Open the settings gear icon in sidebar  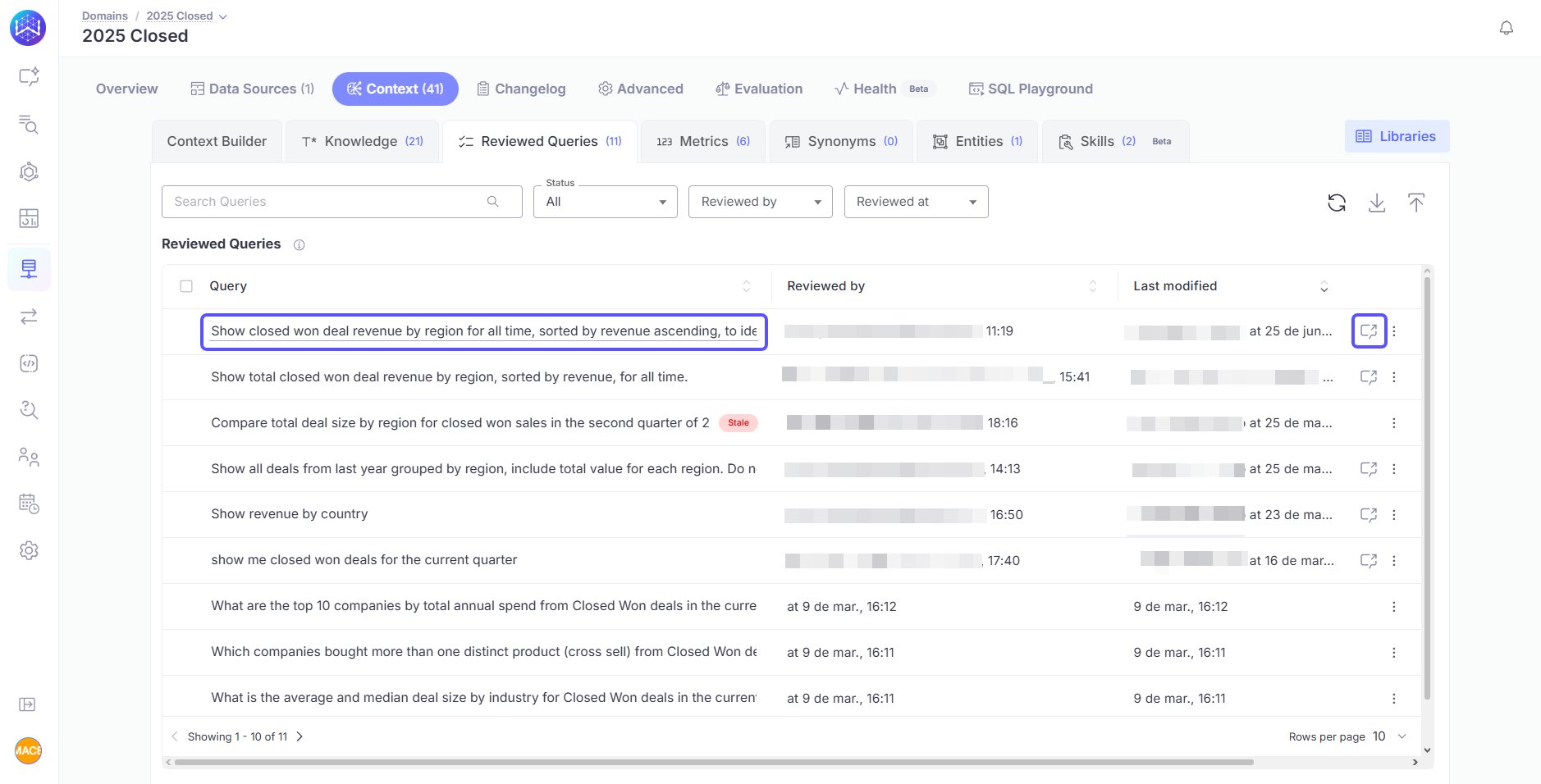(29, 550)
